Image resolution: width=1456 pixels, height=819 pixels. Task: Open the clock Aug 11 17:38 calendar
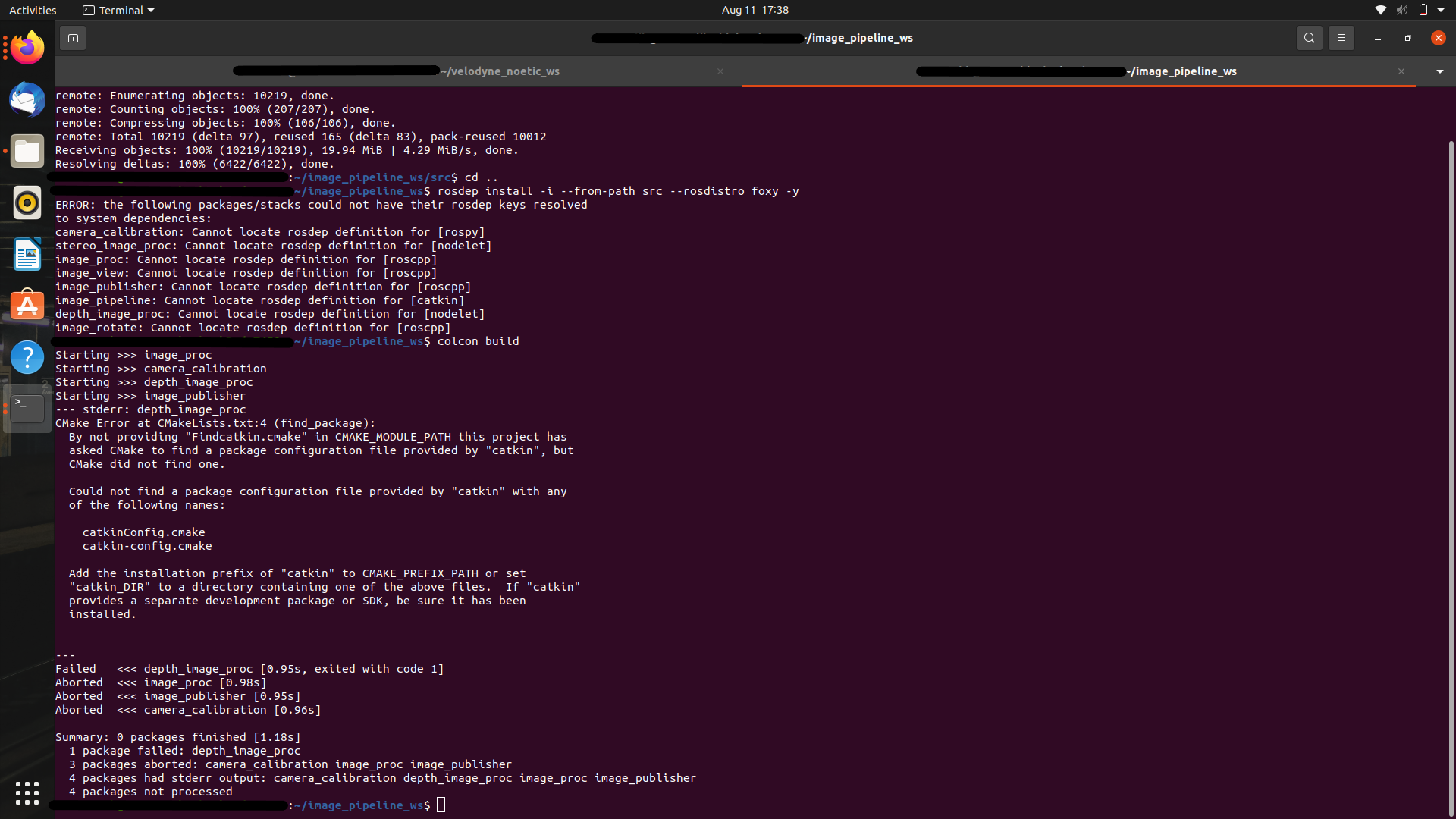755,10
